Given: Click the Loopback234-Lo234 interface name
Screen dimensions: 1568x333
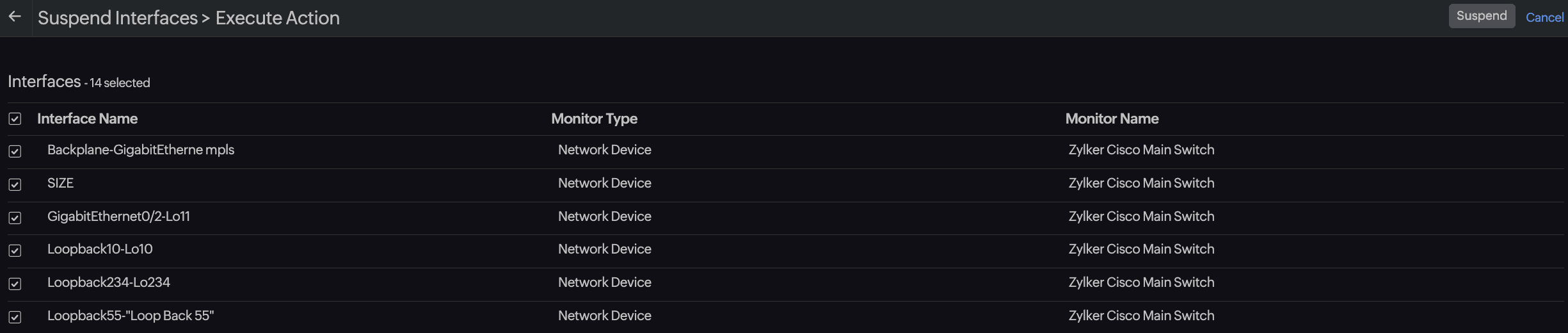Looking at the screenshot, I should 109,282.
